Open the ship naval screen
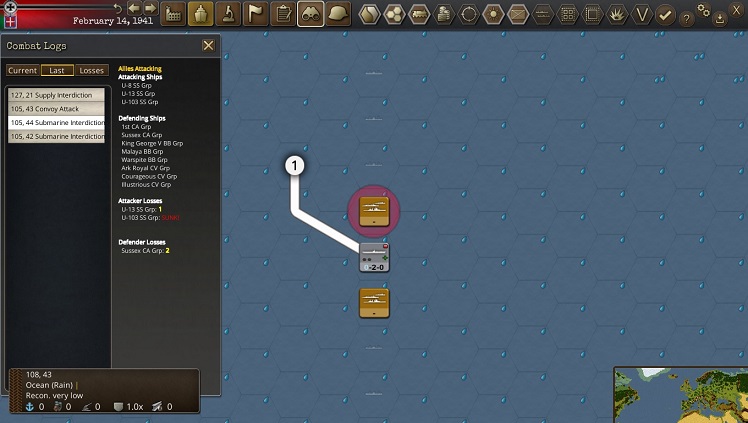Screen dimensions: 748x423 pos(200,13)
